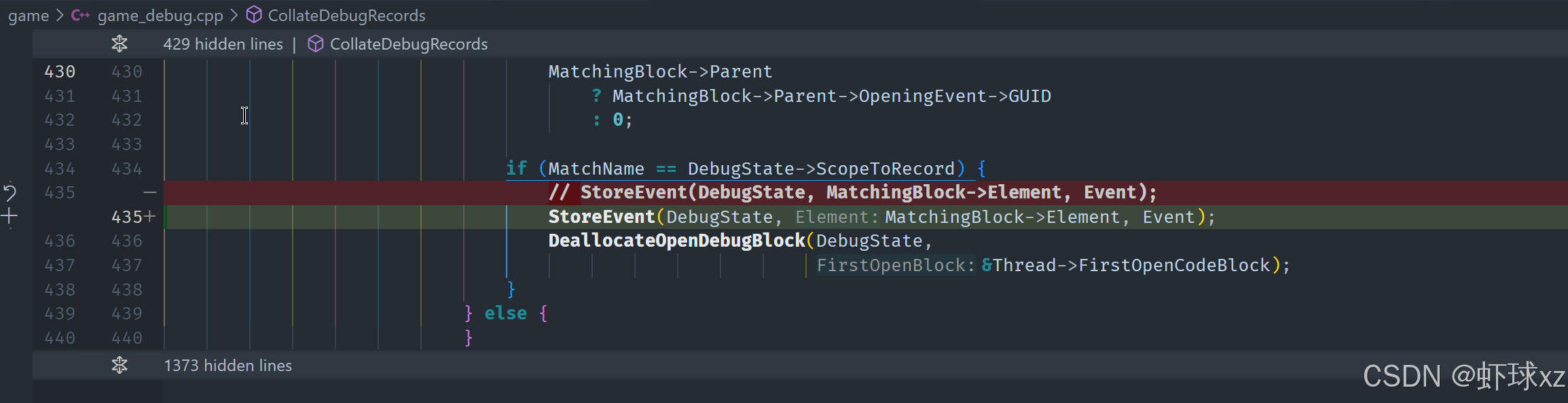Click the C++ file icon in breadcrumb

click(x=80, y=15)
